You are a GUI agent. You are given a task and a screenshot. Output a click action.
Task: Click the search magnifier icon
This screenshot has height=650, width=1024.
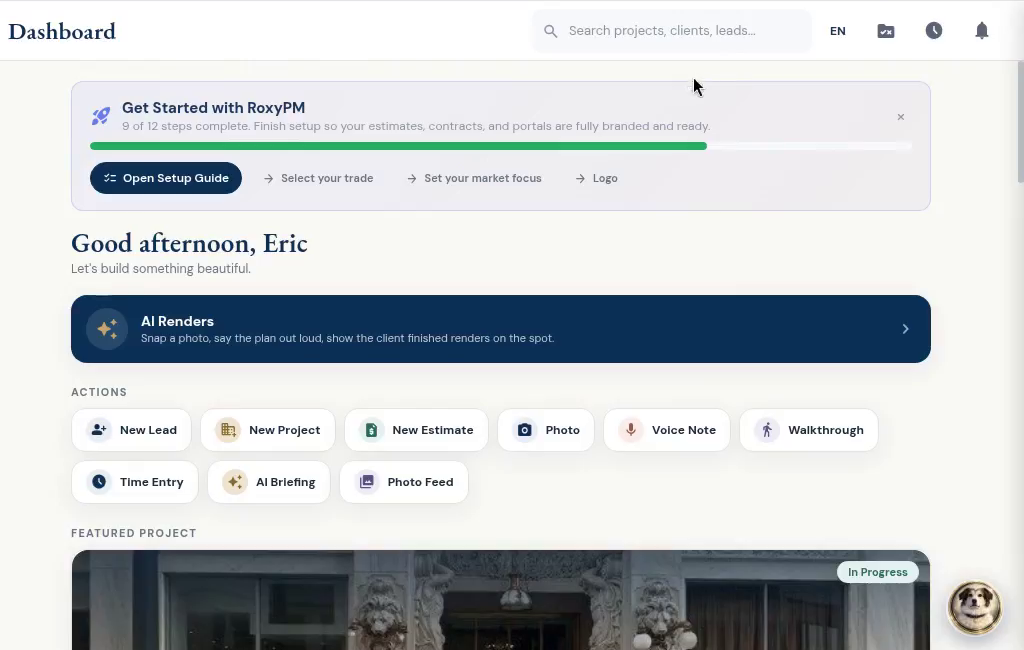tap(551, 31)
